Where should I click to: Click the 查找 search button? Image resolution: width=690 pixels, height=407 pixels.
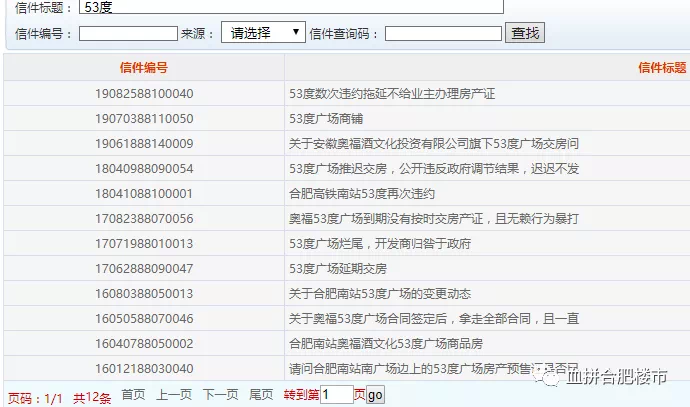(x=525, y=33)
